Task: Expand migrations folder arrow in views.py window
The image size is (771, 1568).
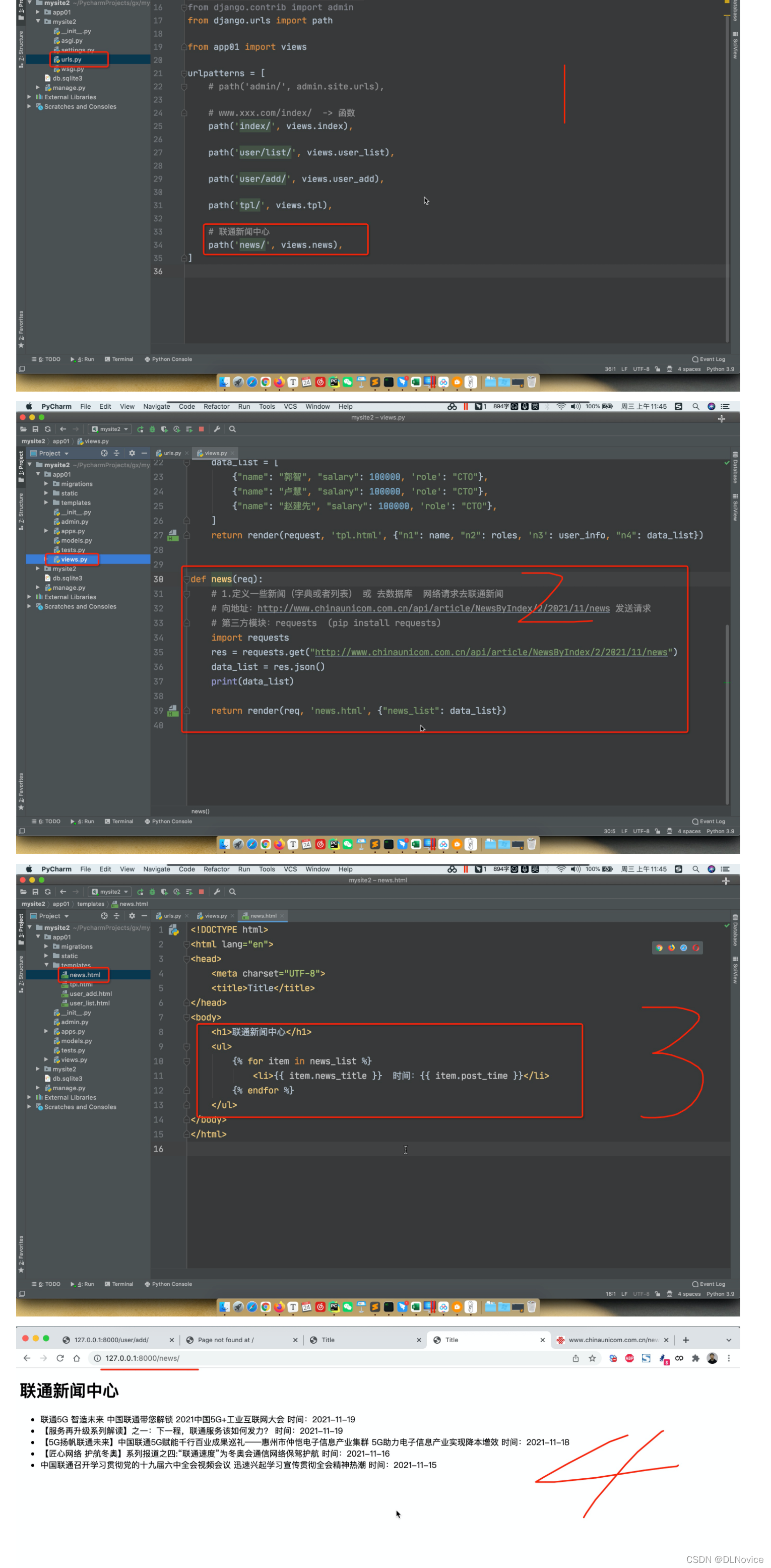Action: coord(46,484)
